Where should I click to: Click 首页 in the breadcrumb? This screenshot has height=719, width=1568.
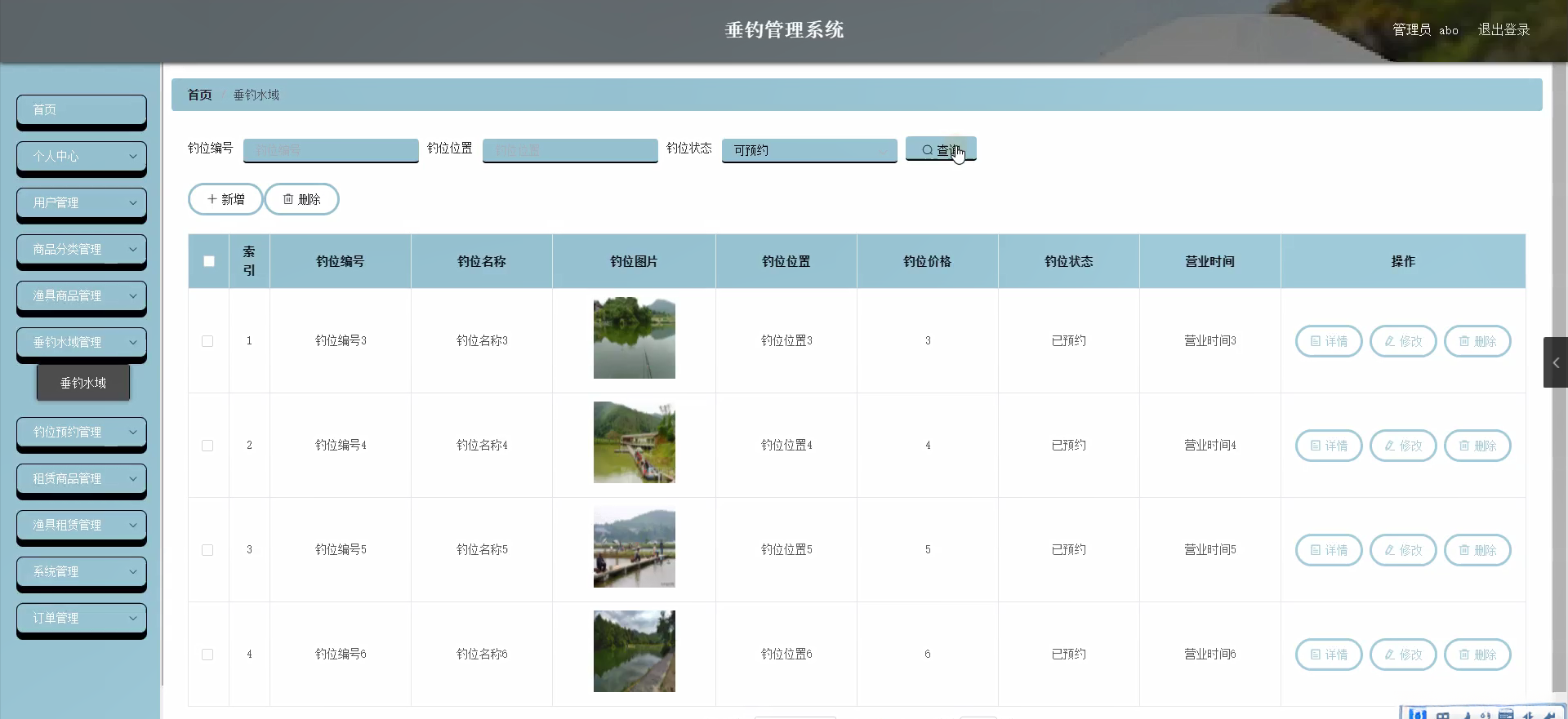tap(200, 95)
